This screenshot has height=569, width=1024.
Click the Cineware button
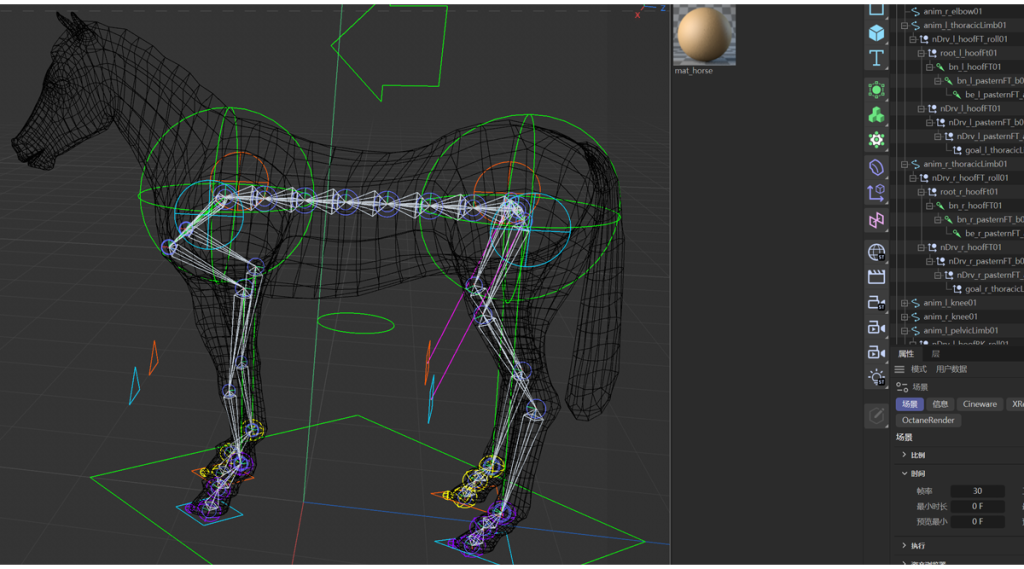pos(979,404)
